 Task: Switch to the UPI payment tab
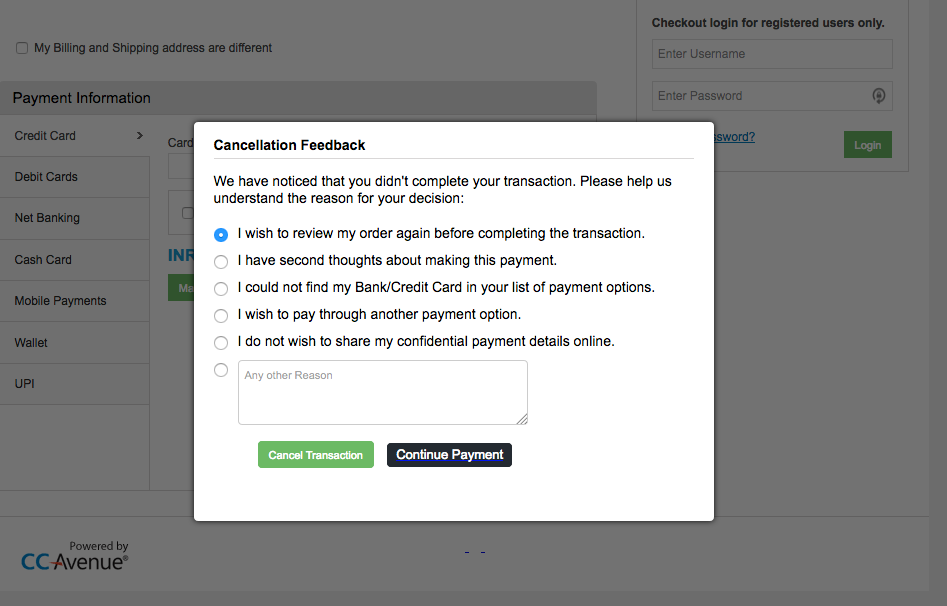pyautogui.click(x=74, y=384)
